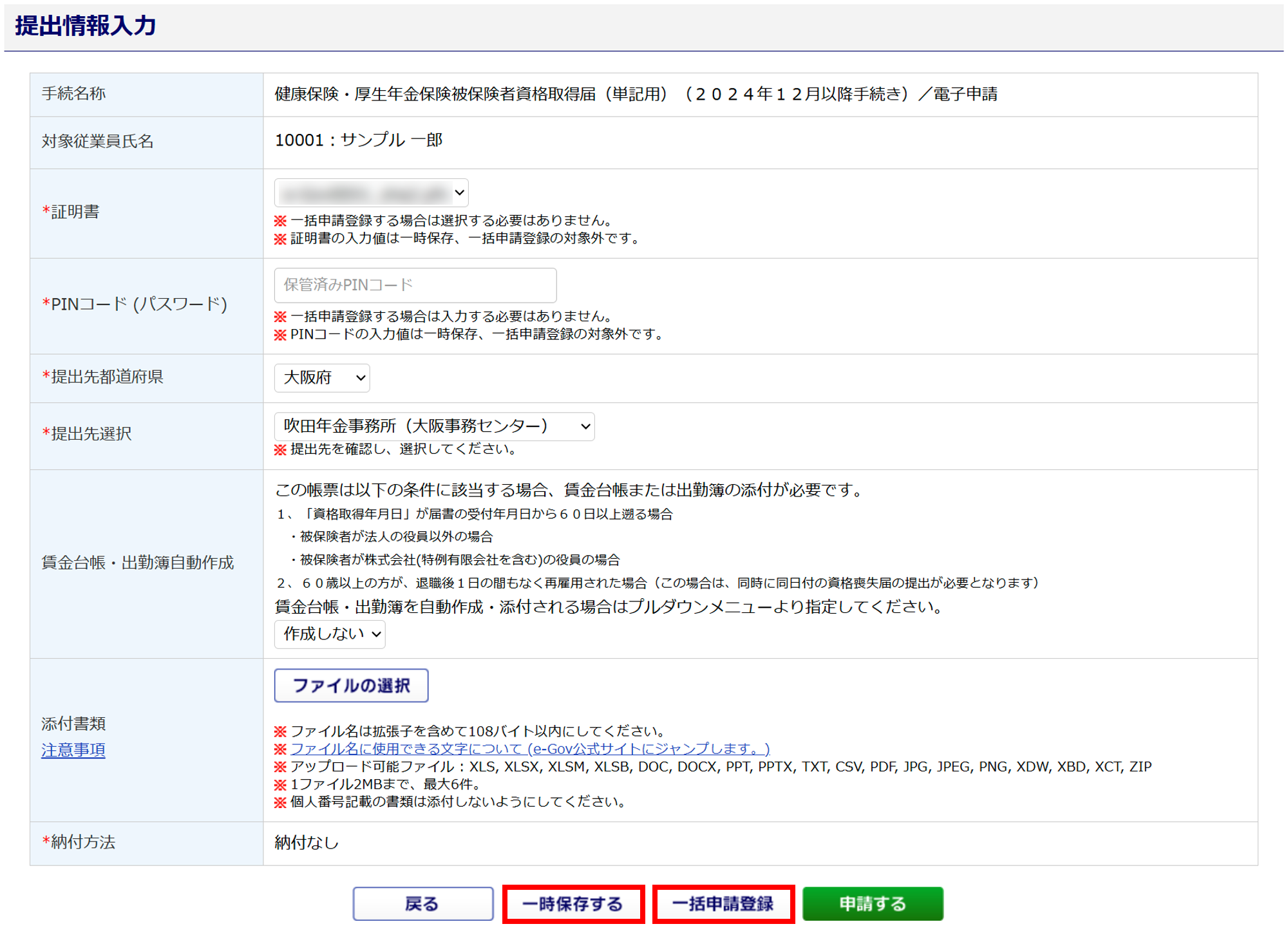This screenshot has height=951, width=1288.
Task: Open the 証明書 certificate dropdown
Action: (371, 193)
